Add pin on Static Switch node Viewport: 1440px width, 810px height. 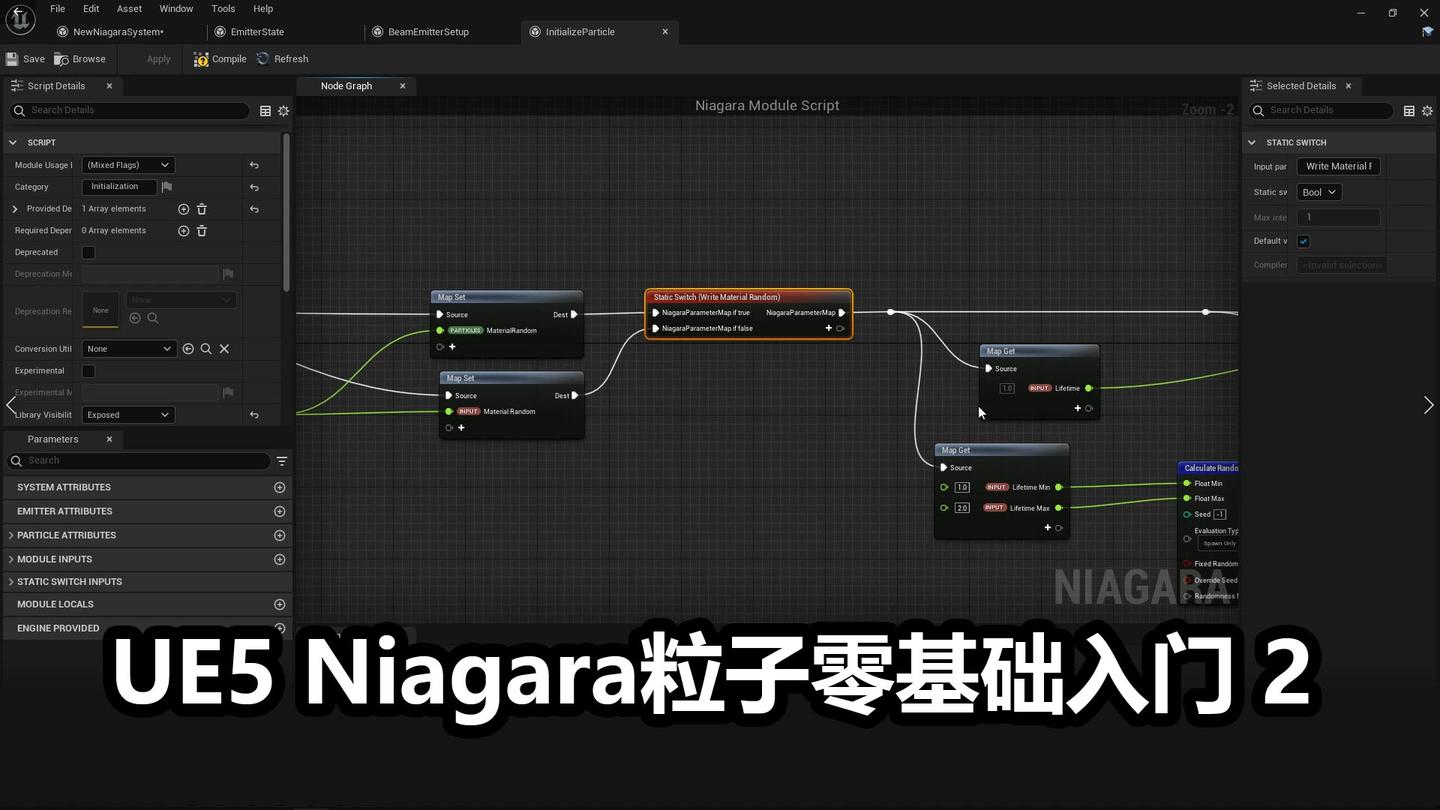click(828, 328)
